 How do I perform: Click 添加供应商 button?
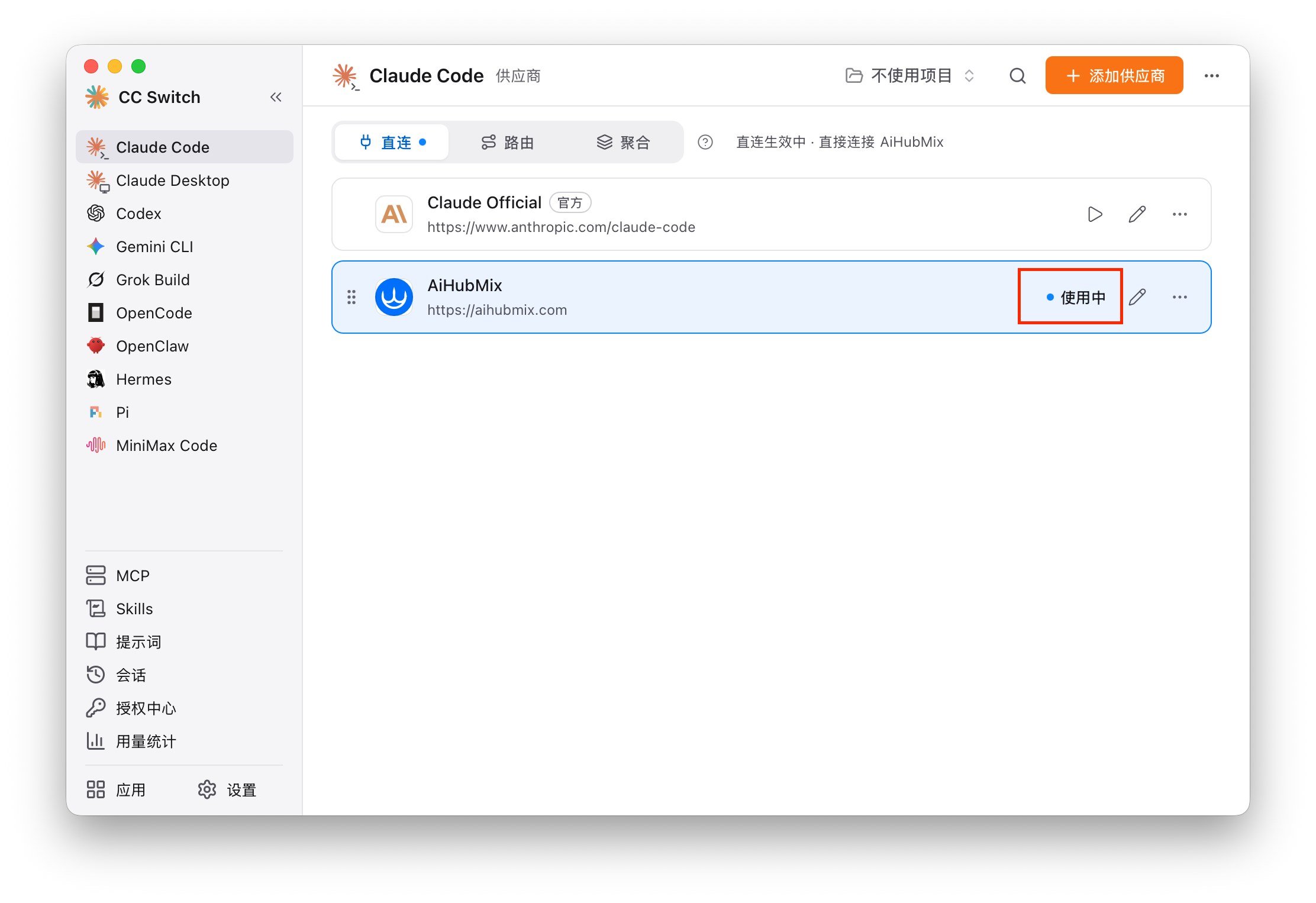pos(1114,75)
